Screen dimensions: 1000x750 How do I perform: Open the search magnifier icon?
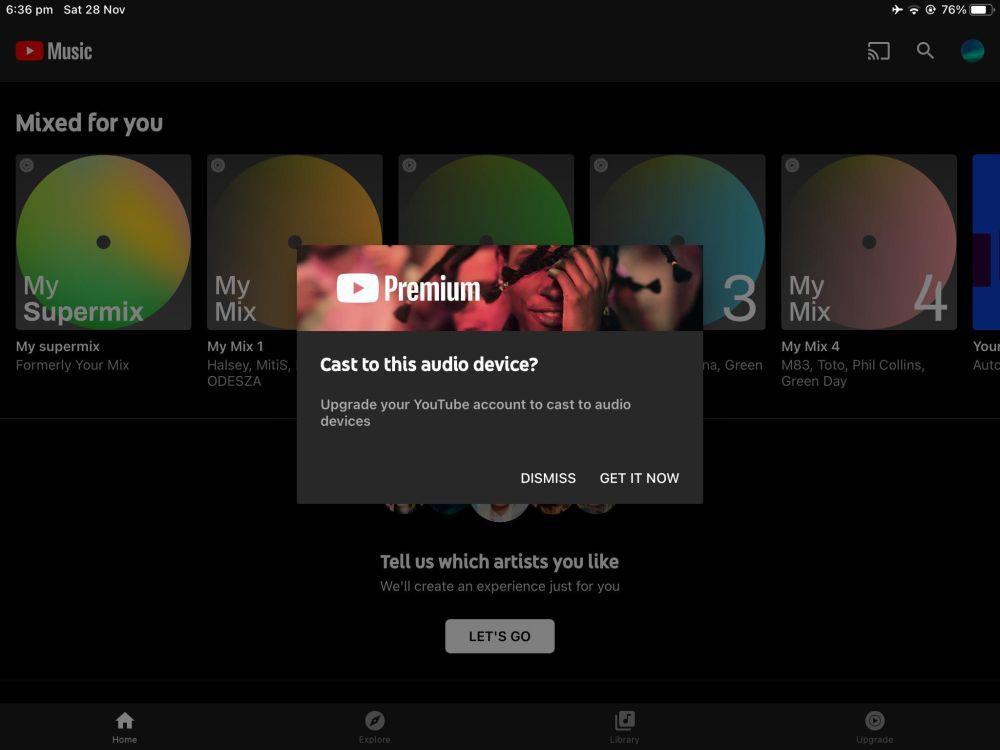tap(925, 51)
